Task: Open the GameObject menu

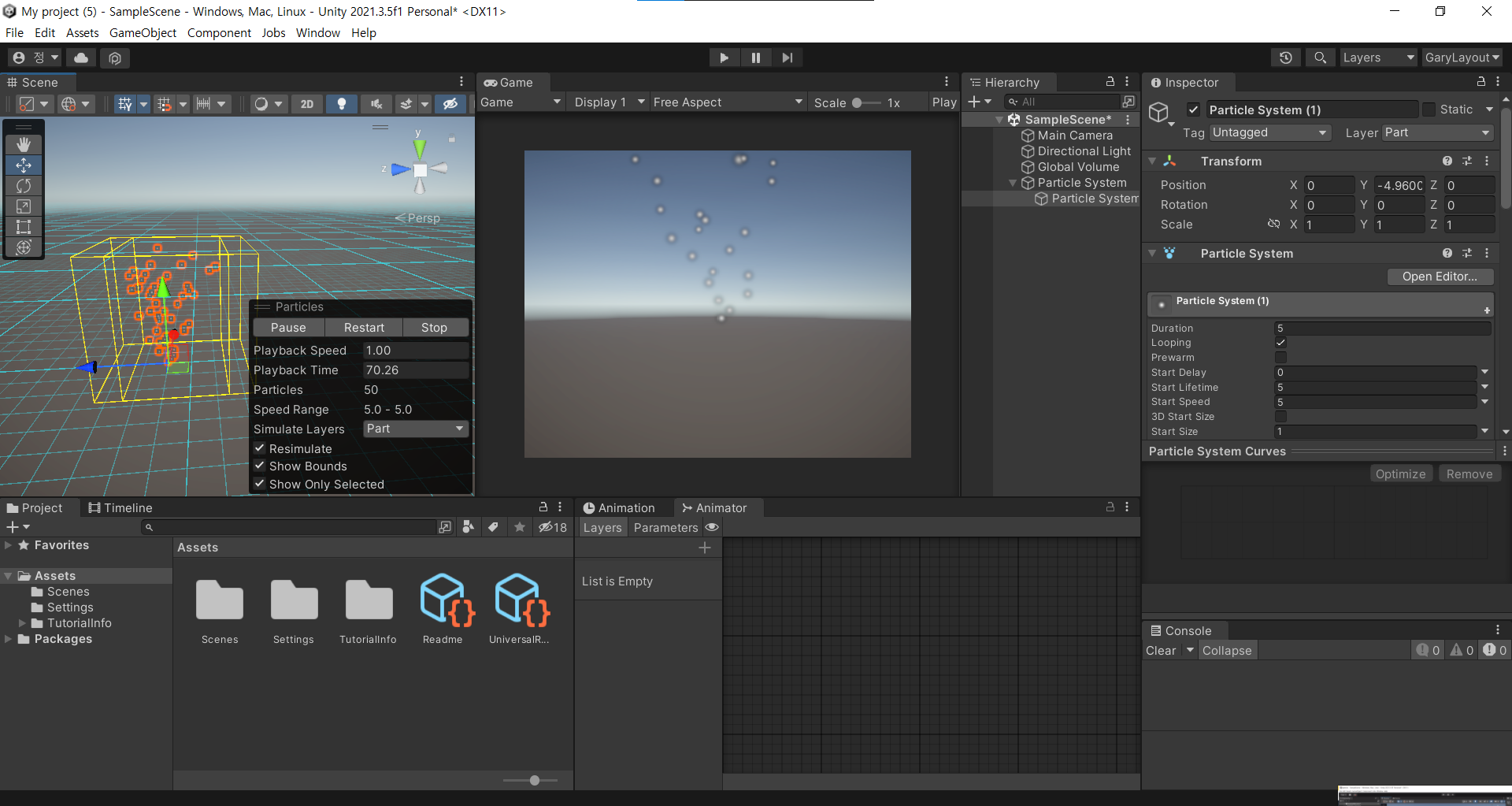Action: 143,33
